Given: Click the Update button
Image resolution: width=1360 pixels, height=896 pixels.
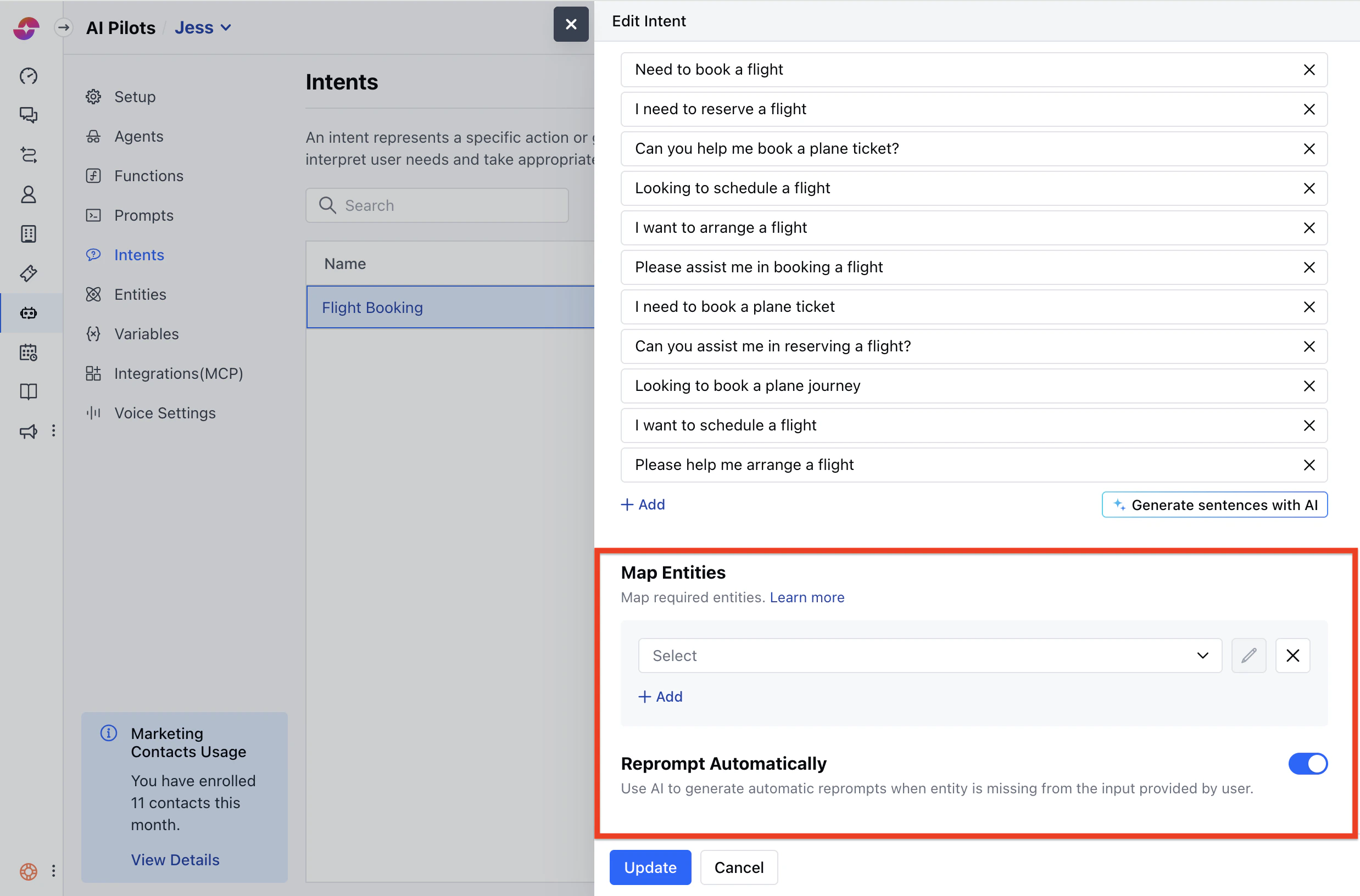Looking at the screenshot, I should (x=649, y=867).
